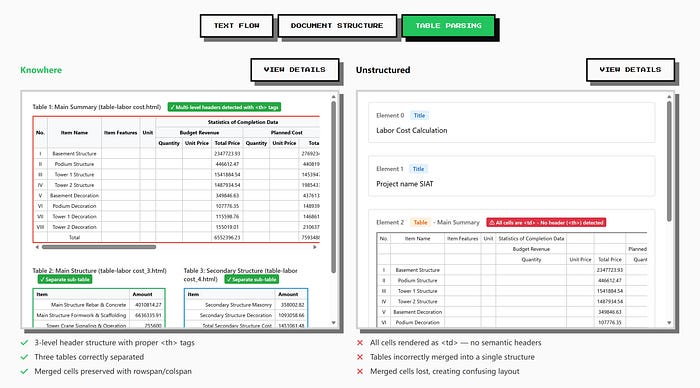Click the scroll-down arrow in the Knowhere panel
This screenshot has width=700, height=388.
pos(333,322)
